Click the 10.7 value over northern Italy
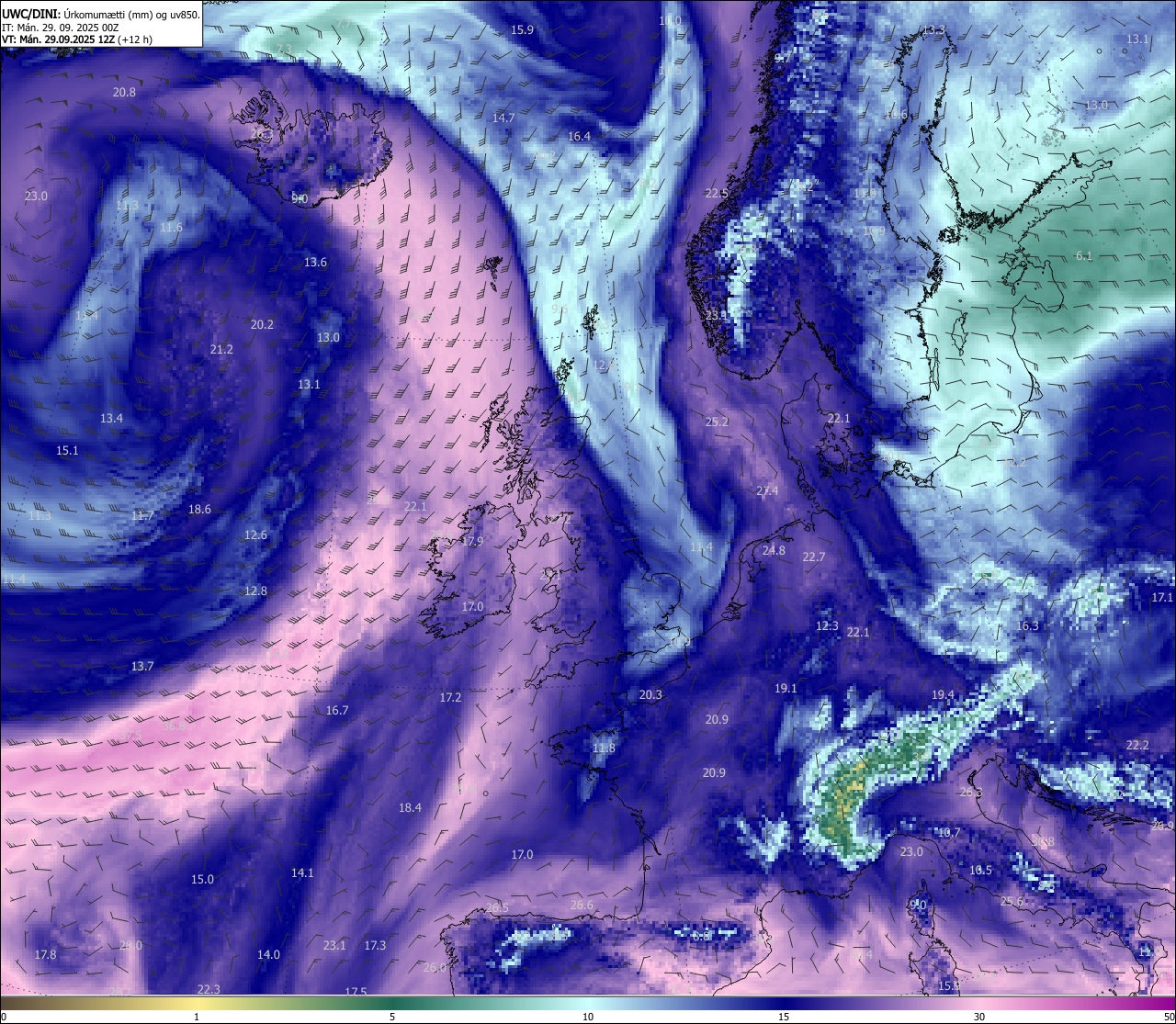 [x=948, y=833]
